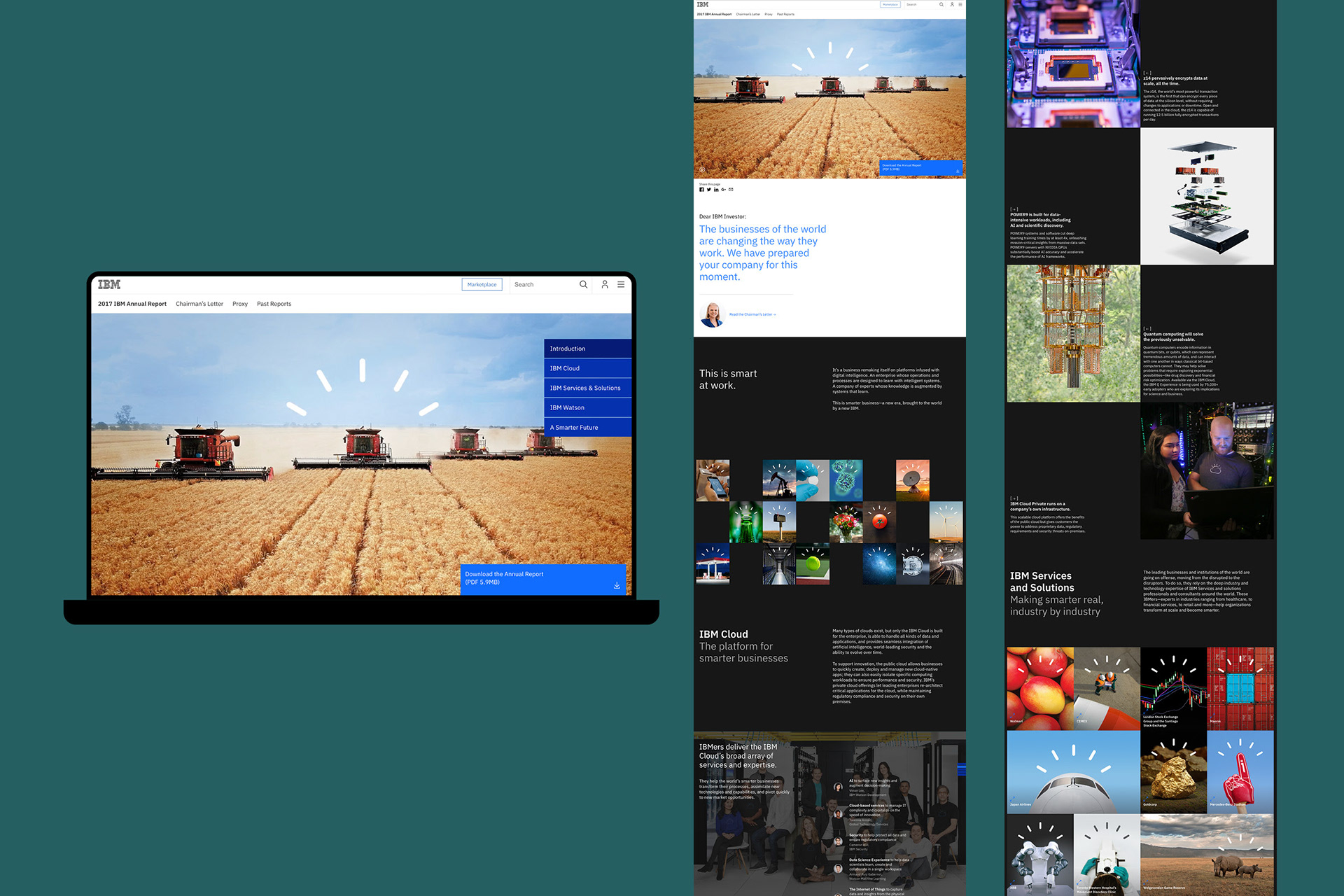This screenshot has height=896, width=1344.
Task: Open Proxy in the laptop navigation
Action: click(240, 304)
